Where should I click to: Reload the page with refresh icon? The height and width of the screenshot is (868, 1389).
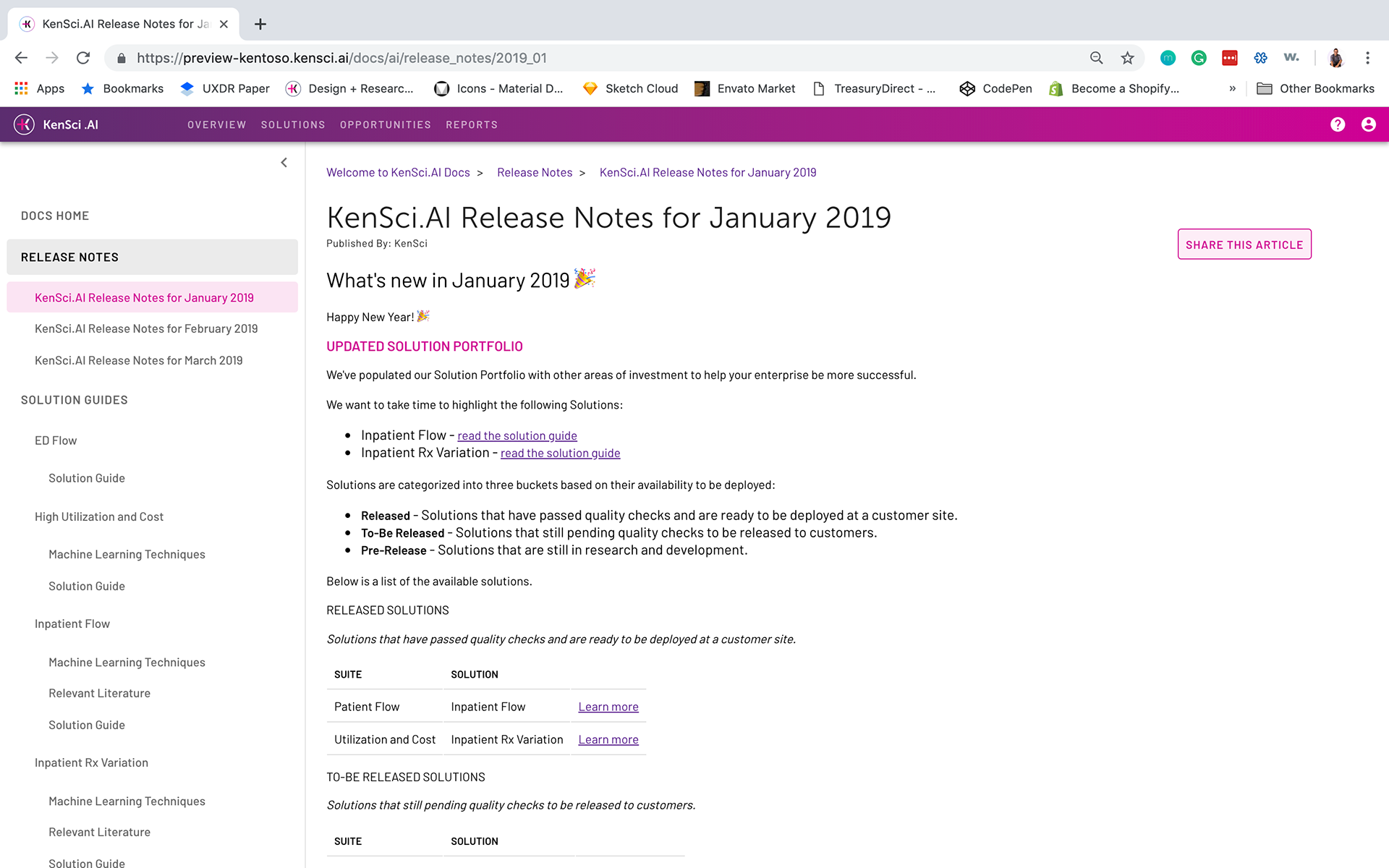(83, 58)
